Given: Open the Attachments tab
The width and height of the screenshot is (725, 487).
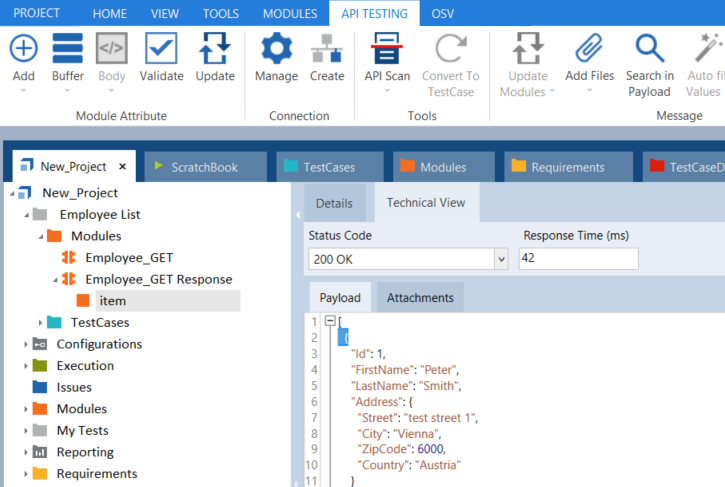Looking at the screenshot, I should [x=420, y=297].
